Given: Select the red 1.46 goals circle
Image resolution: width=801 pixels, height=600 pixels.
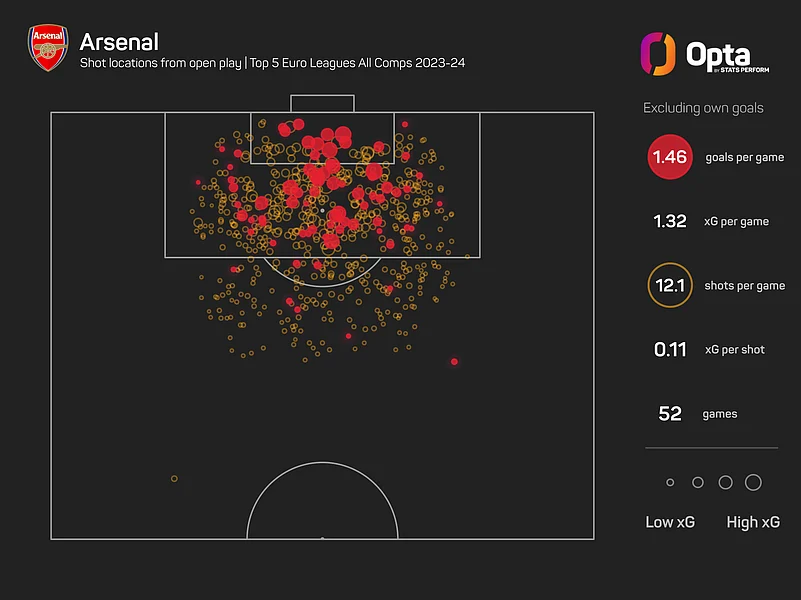Looking at the screenshot, I should (670, 157).
